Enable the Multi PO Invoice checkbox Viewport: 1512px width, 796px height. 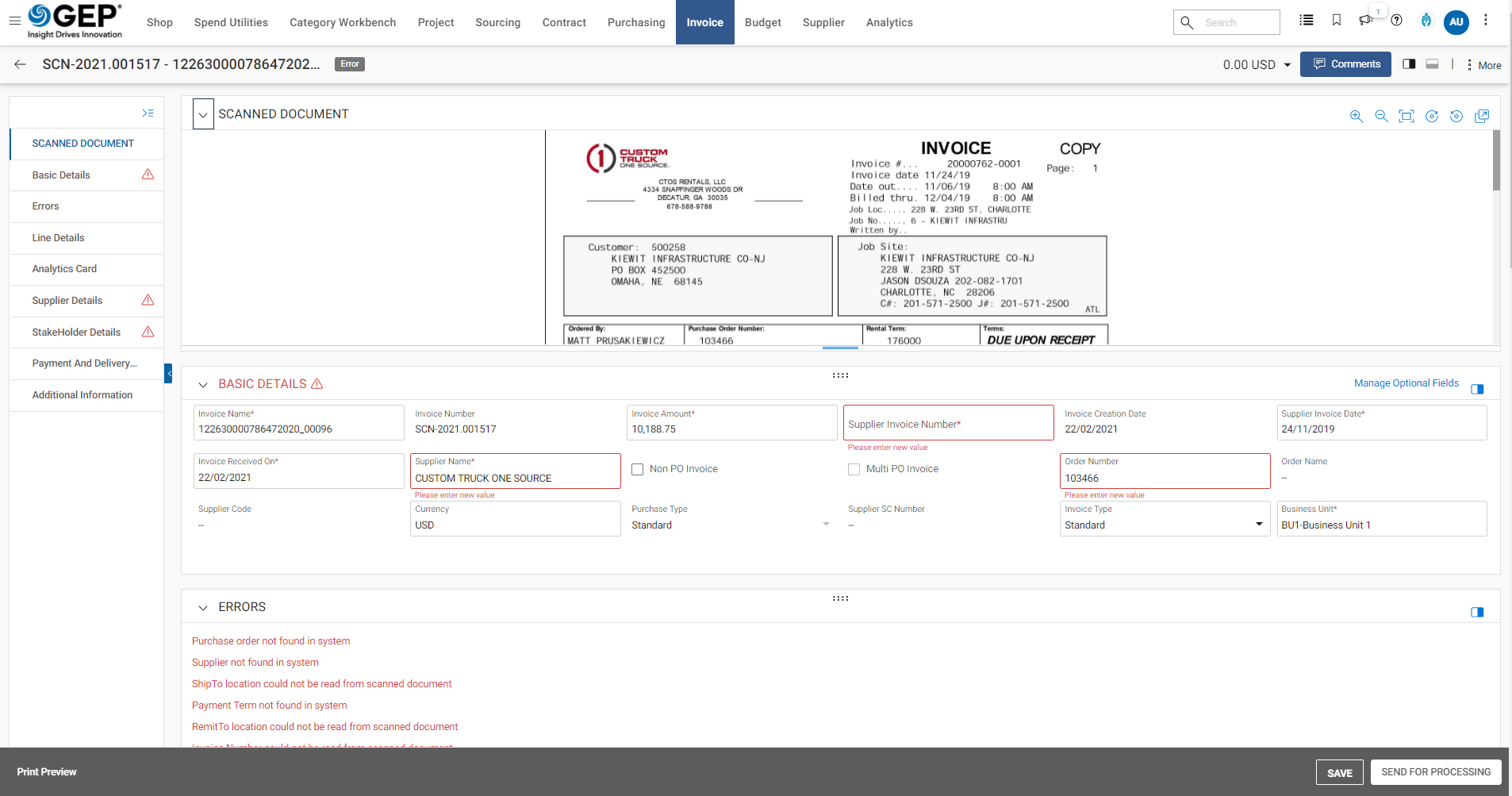(854, 469)
